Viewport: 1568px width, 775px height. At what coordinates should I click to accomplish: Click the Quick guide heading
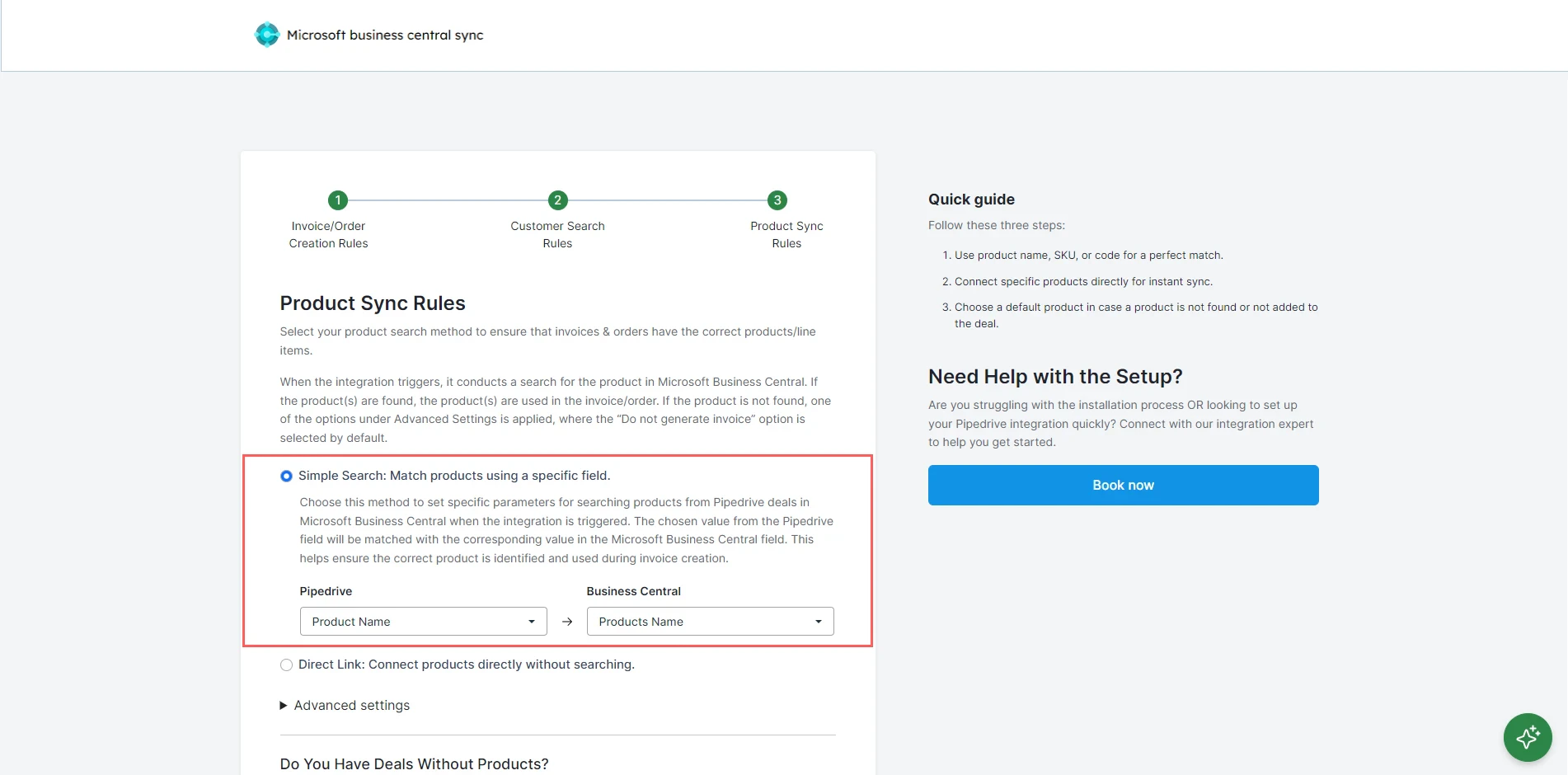tap(971, 200)
